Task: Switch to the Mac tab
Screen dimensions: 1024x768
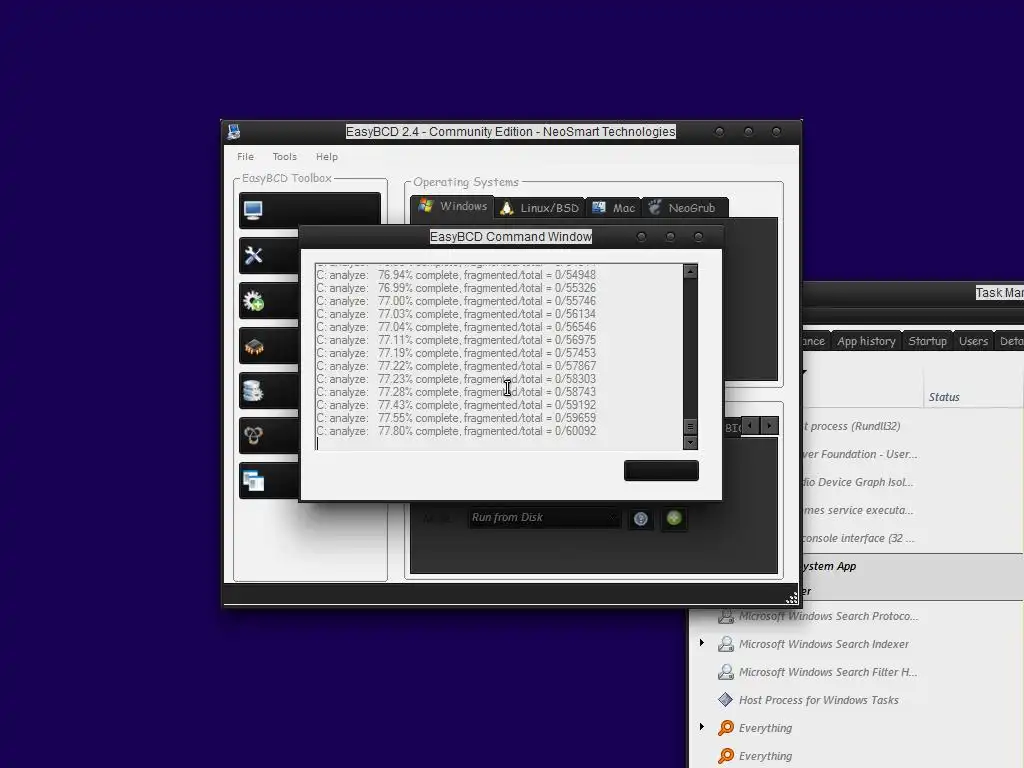Action: pos(613,208)
